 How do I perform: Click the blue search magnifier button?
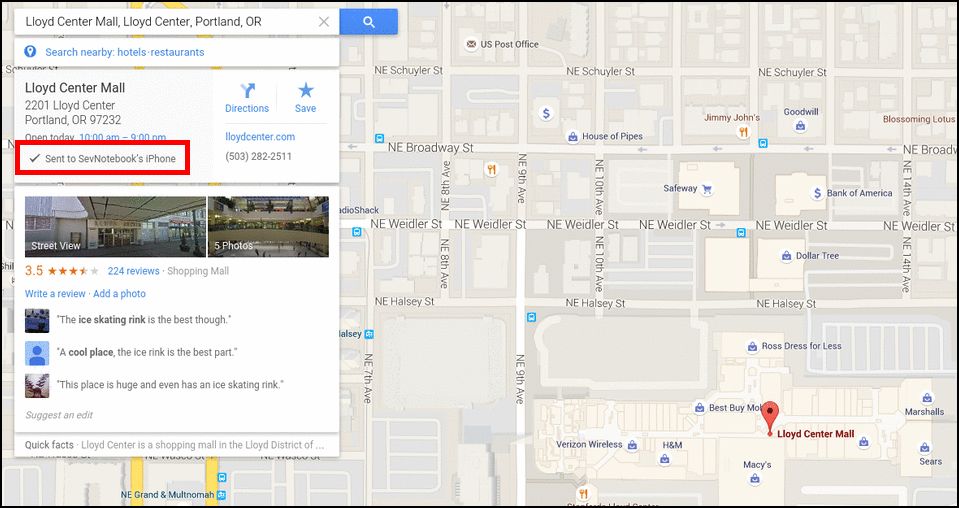click(x=368, y=22)
